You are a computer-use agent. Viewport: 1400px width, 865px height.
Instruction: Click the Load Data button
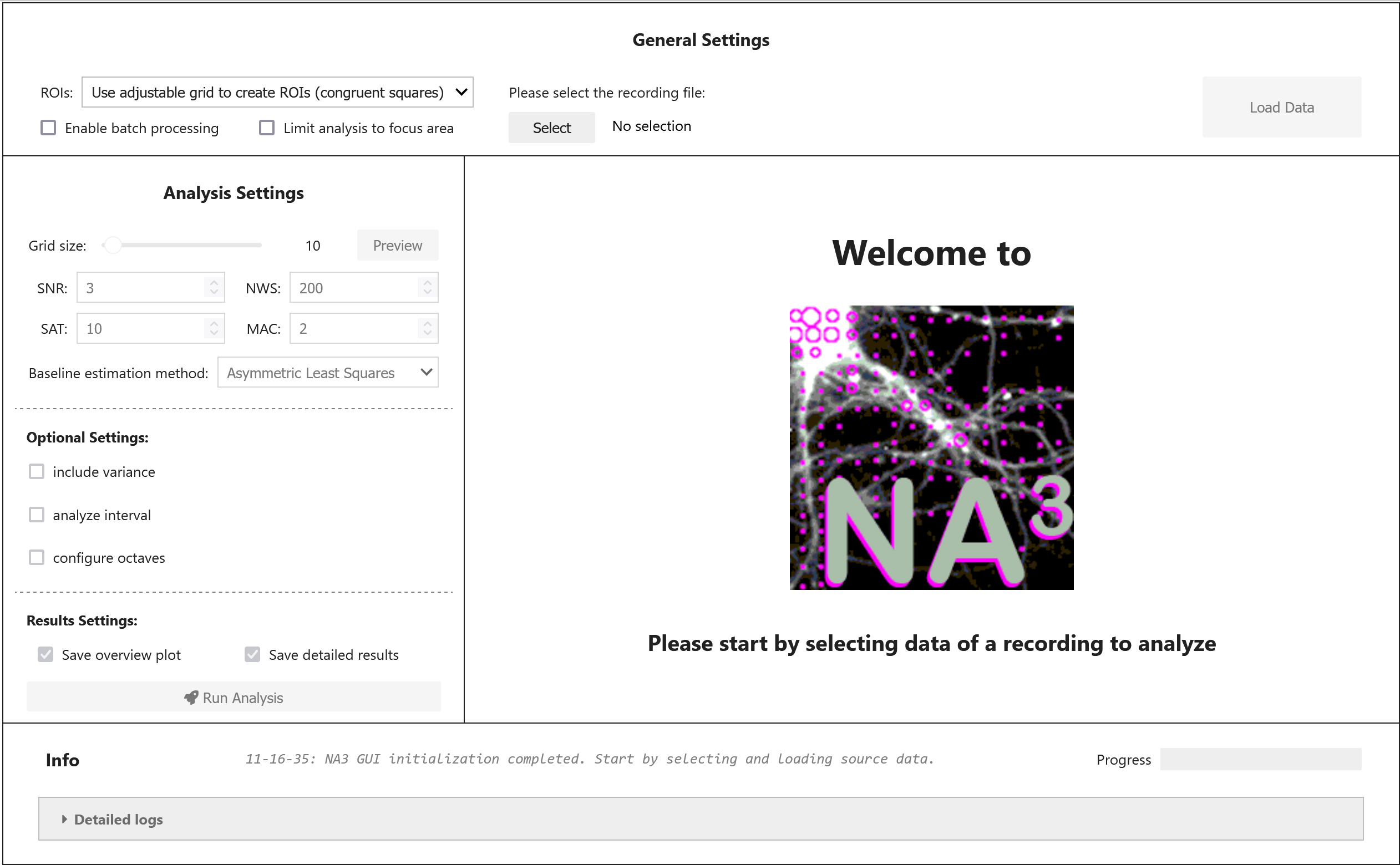tap(1281, 107)
